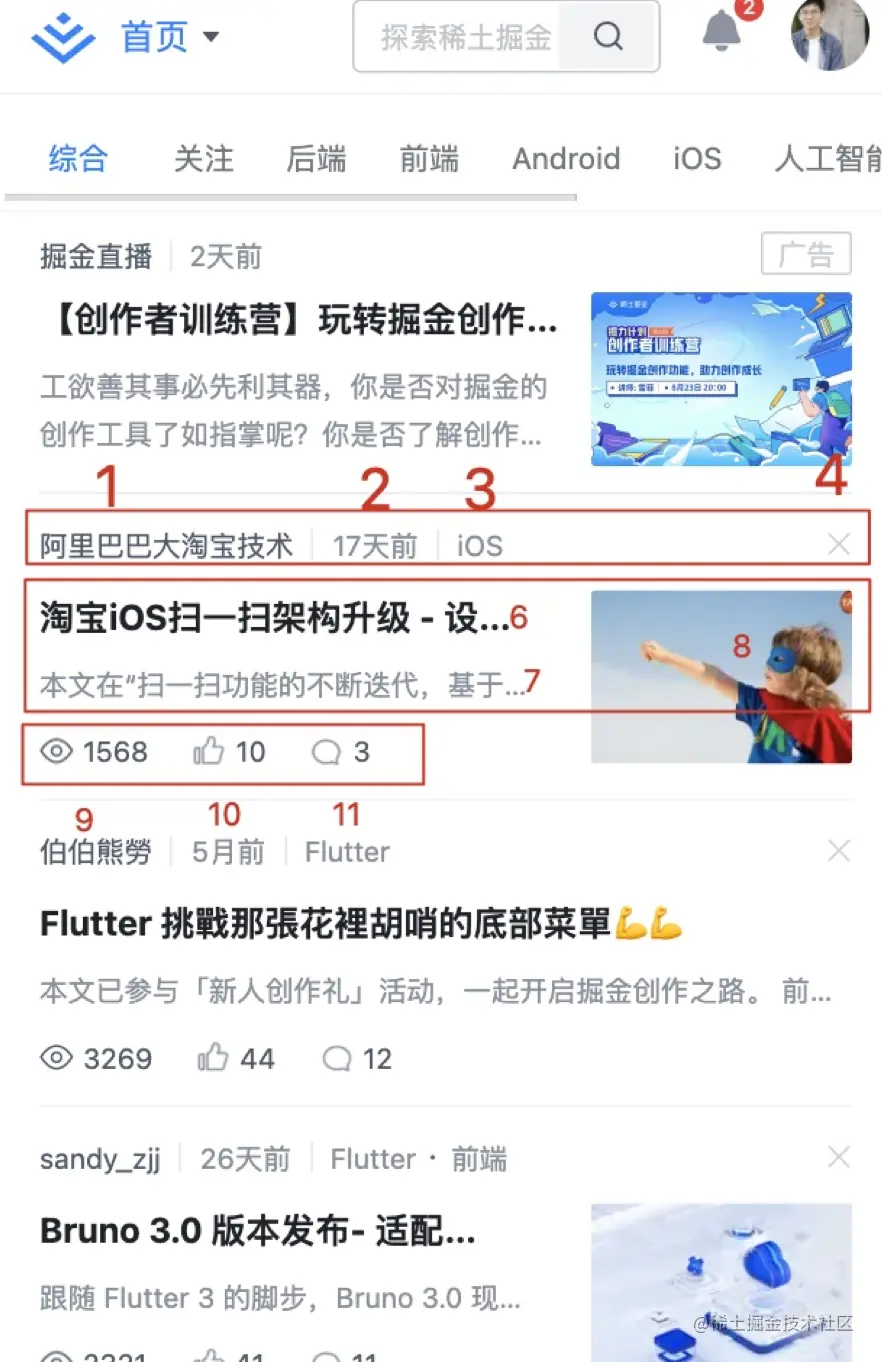
Task: Click the view count eye icon 1568
Action: tap(57, 751)
